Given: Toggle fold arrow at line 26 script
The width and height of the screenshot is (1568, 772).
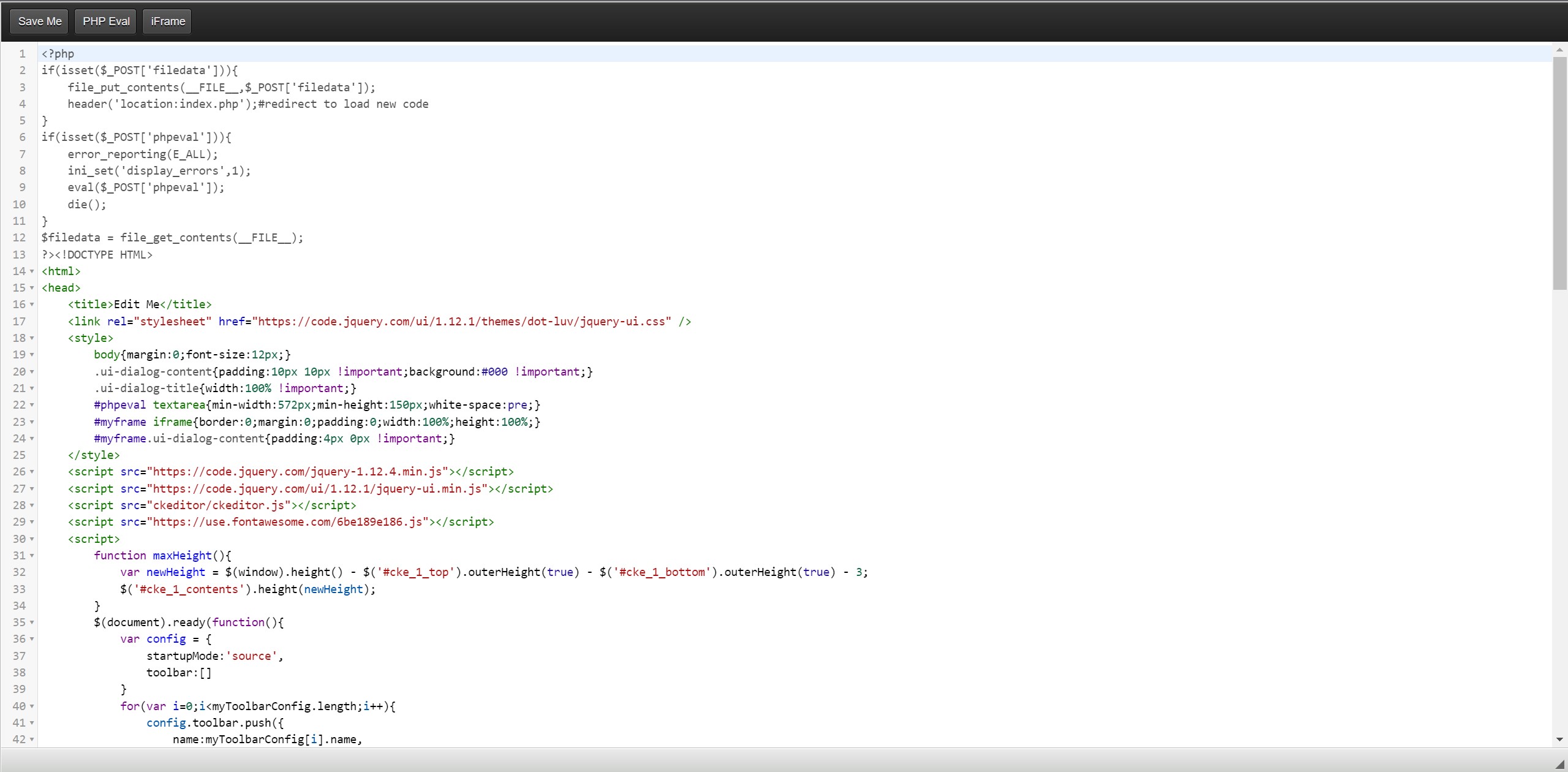Looking at the screenshot, I should coord(32,472).
